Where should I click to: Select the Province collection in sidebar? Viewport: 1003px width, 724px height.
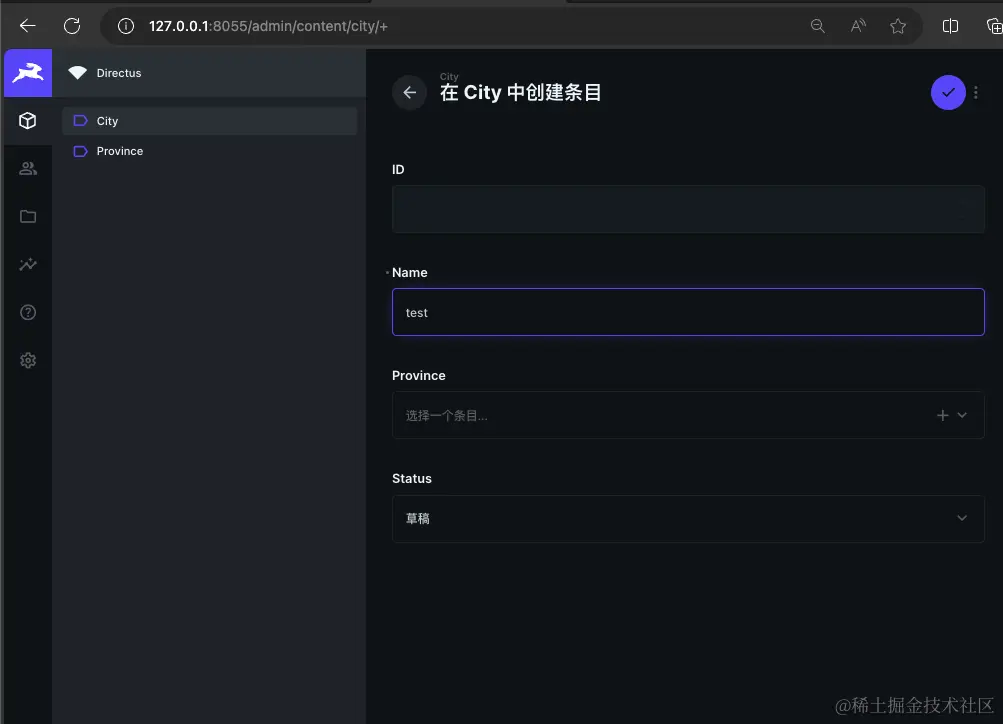pos(209,151)
